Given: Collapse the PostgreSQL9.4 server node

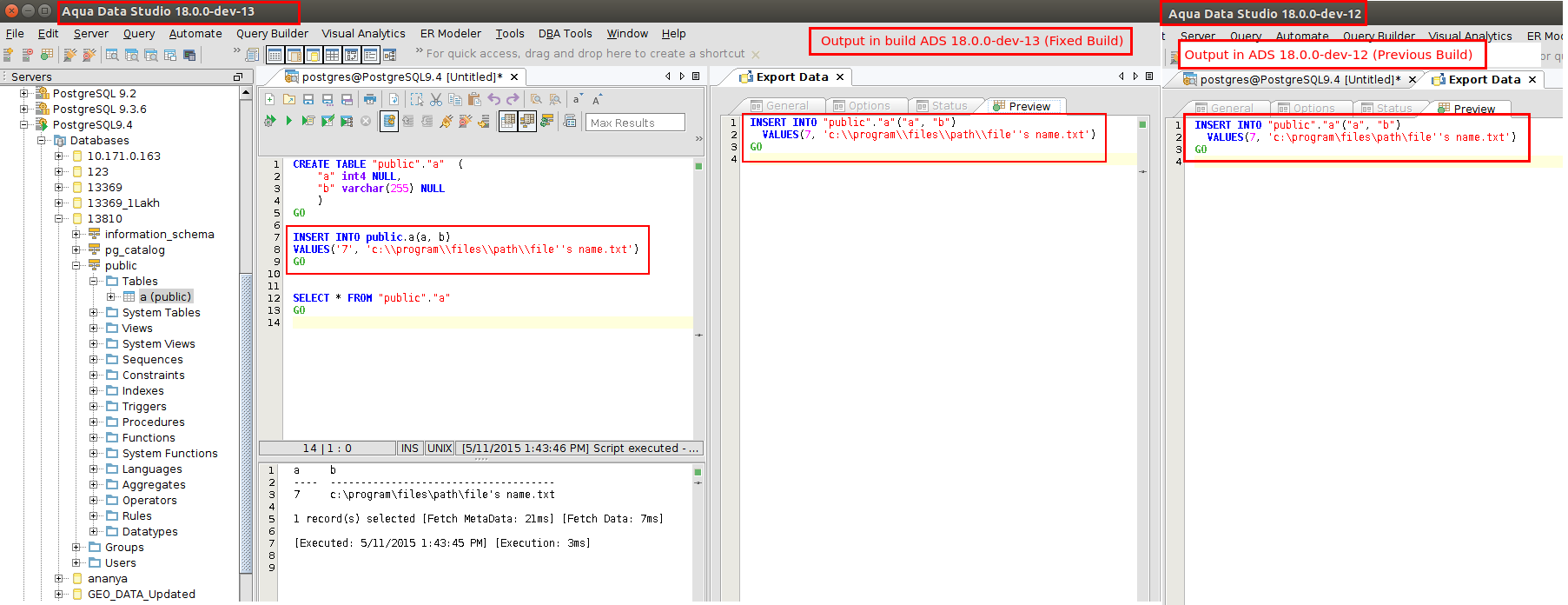Looking at the screenshot, I should coord(23,124).
